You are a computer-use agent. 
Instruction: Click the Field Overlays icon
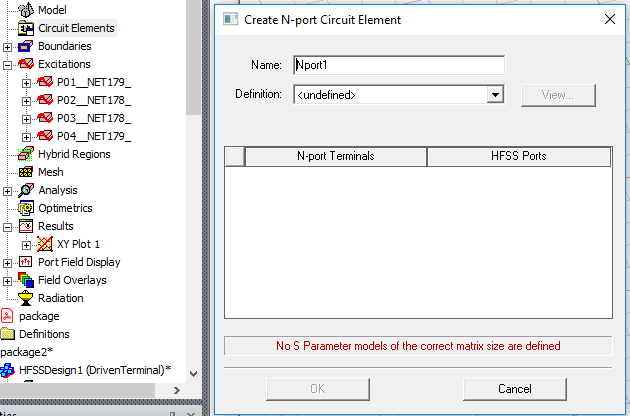(27, 280)
